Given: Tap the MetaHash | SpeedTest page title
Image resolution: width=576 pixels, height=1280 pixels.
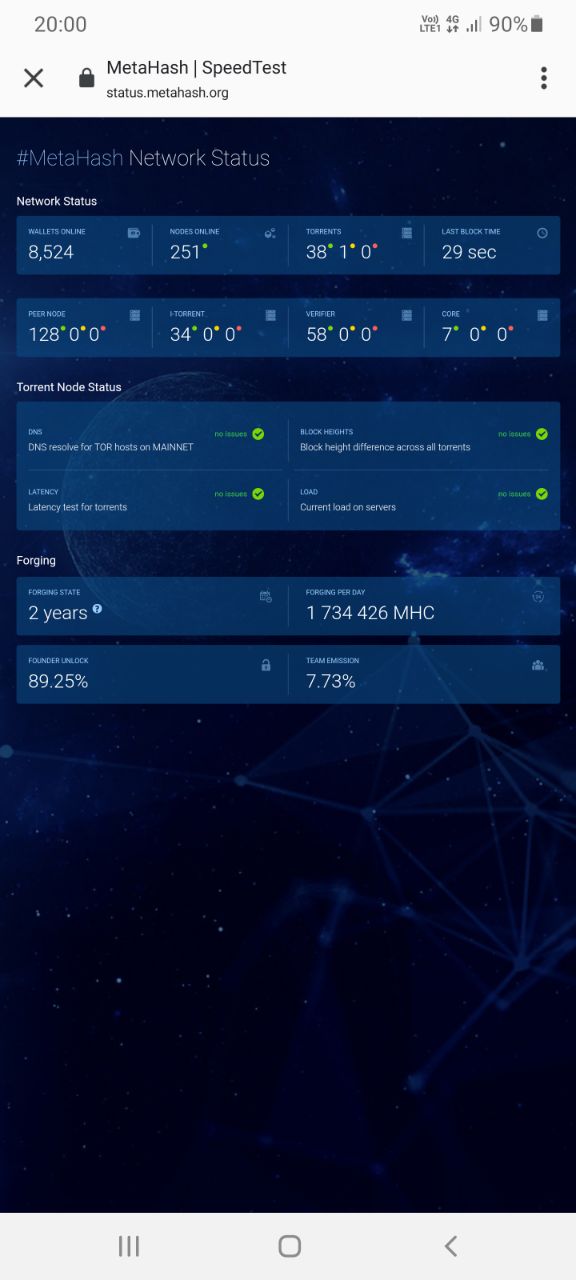Looking at the screenshot, I should tap(196, 68).
